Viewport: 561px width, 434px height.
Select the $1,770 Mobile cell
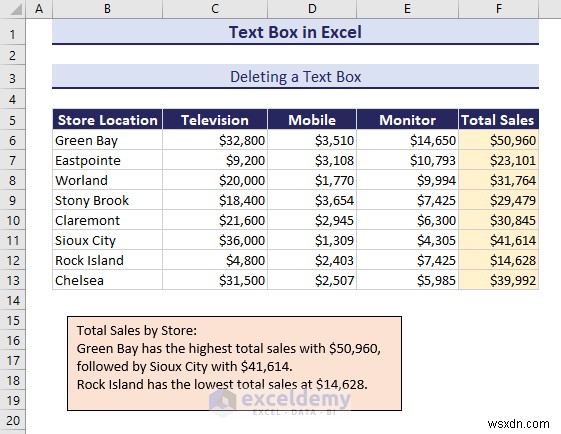click(312, 180)
